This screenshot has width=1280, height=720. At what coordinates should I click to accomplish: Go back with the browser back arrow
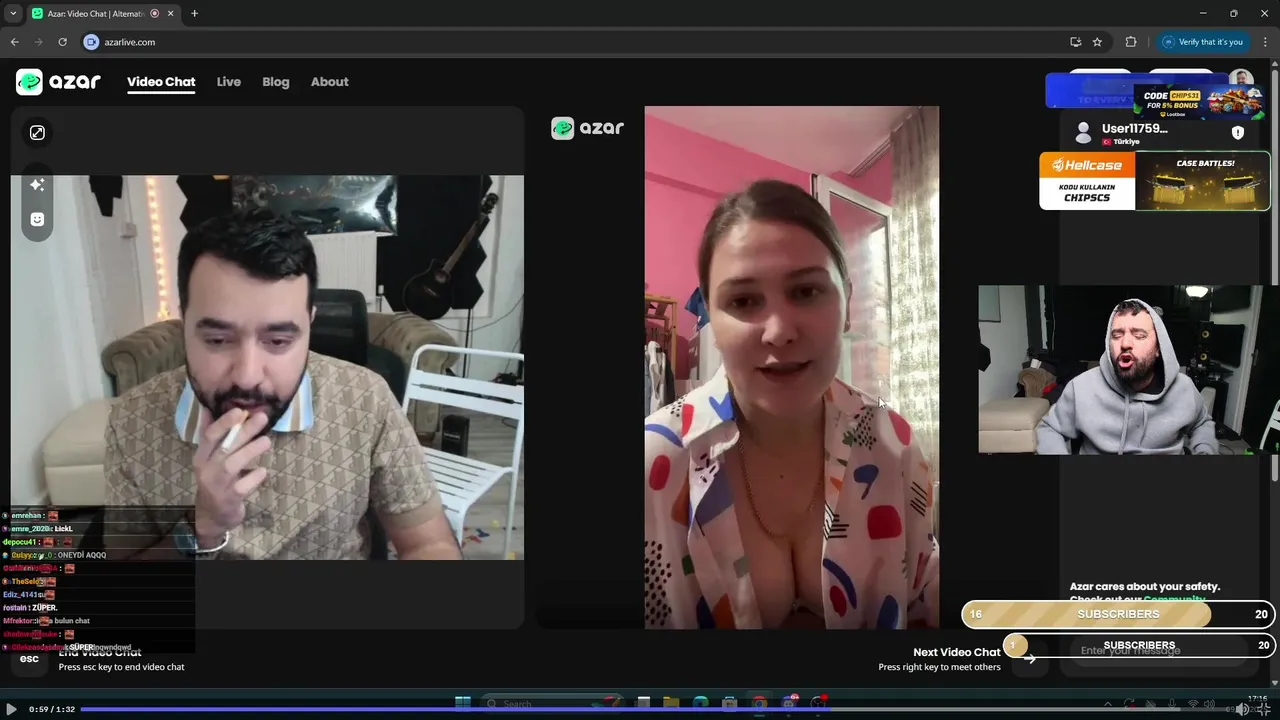(x=15, y=42)
